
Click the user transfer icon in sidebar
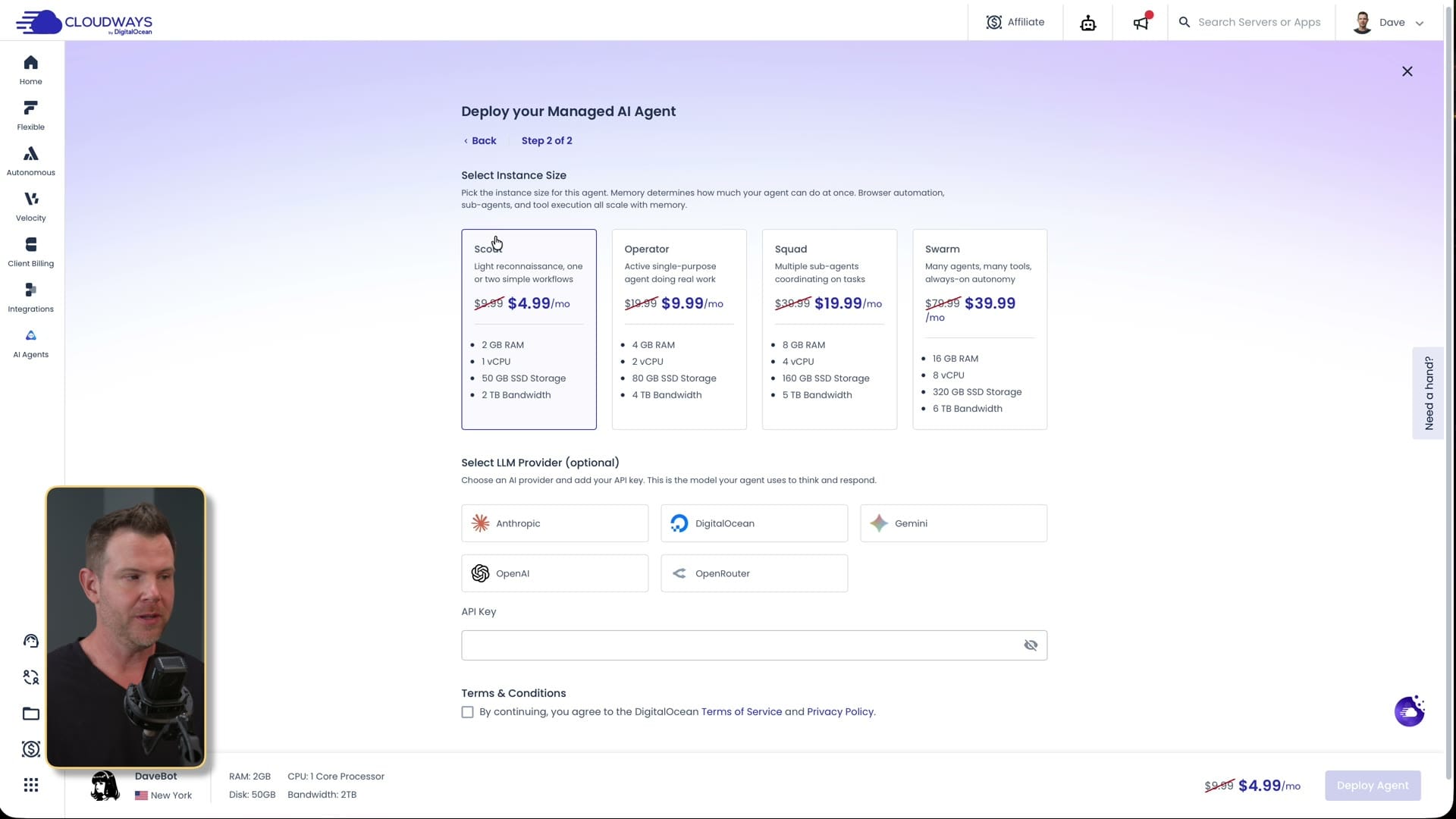pos(30,677)
